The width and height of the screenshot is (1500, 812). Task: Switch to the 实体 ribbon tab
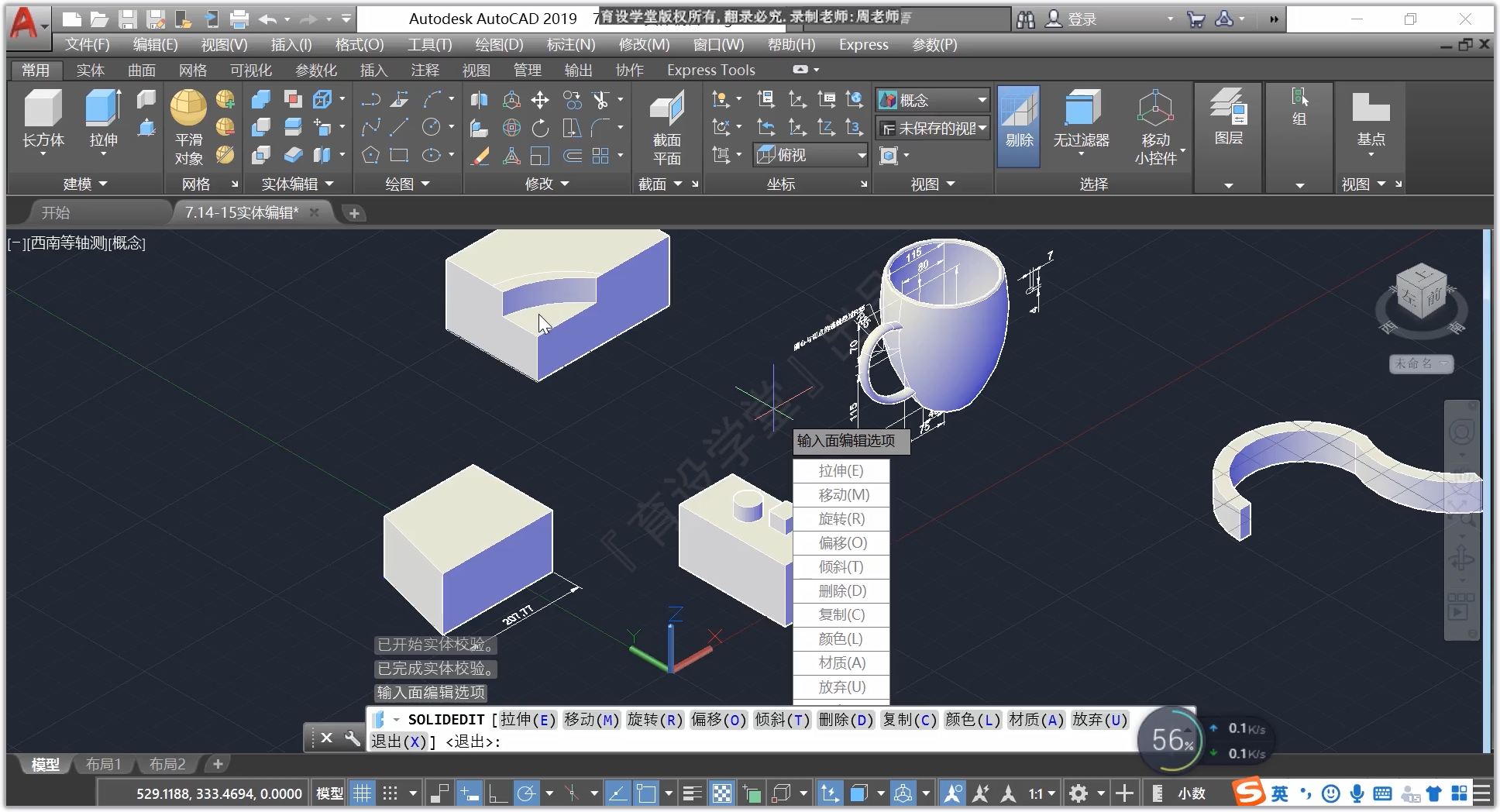click(x=91, y=70)
